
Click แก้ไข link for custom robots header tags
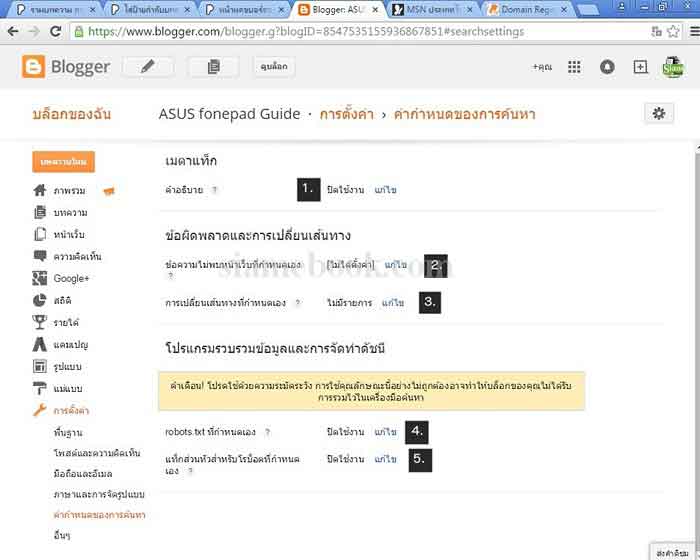(385, 459)
